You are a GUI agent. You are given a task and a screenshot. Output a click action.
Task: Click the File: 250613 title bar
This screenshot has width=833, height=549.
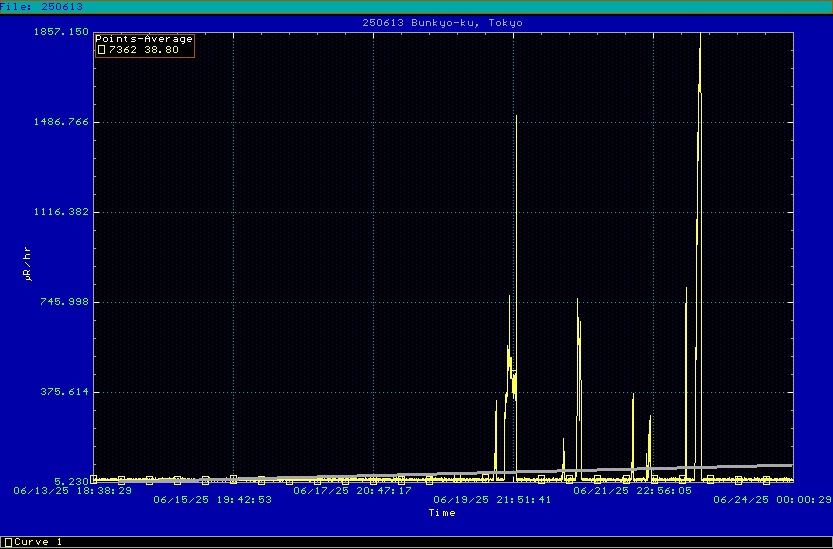[x=42, y=6]
